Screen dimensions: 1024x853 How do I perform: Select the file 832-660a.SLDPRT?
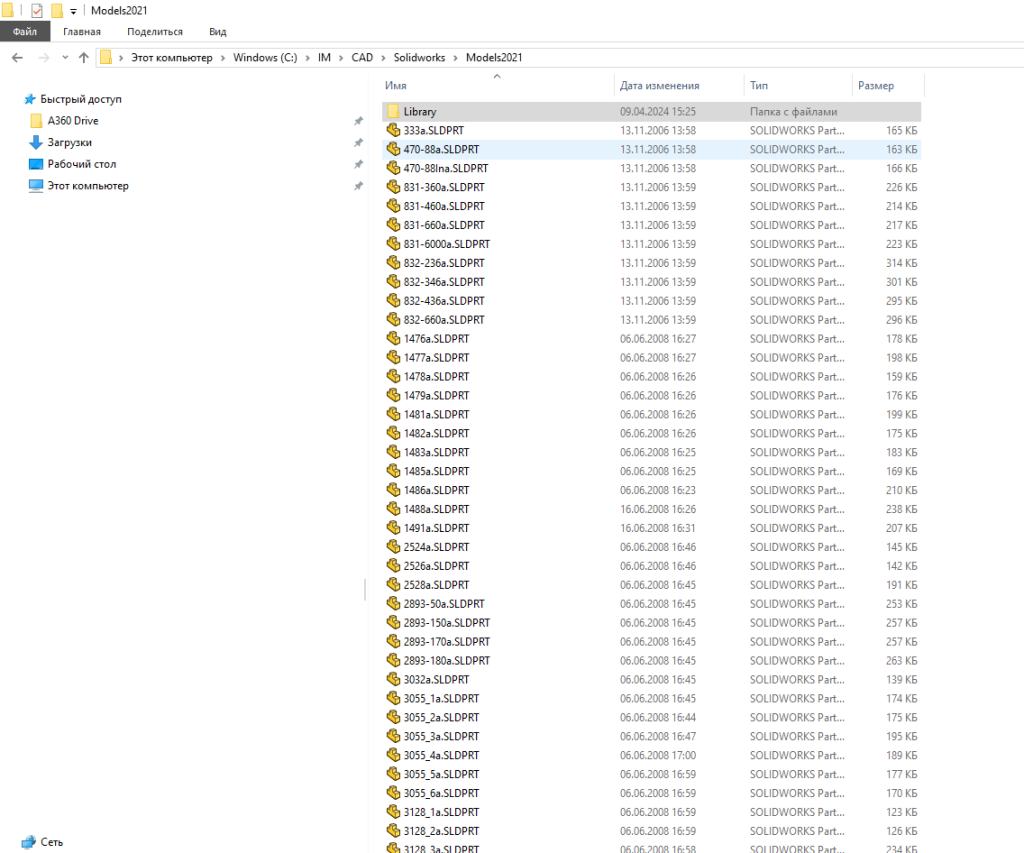444,320
